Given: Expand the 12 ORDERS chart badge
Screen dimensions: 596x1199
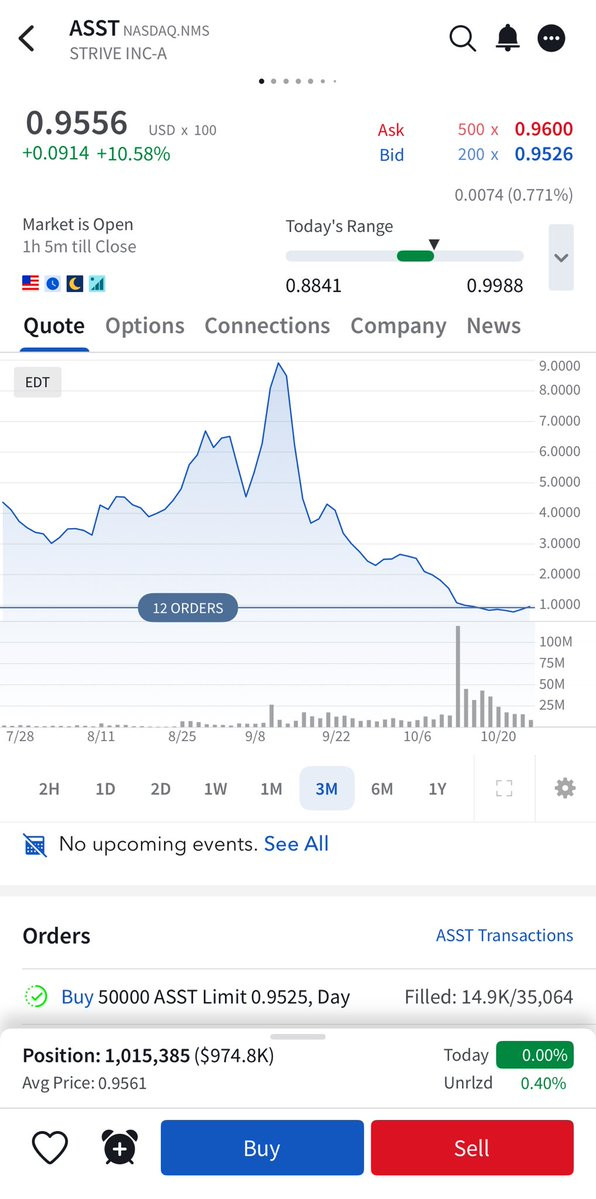Looking at the screenshot, I should [188, 608].
